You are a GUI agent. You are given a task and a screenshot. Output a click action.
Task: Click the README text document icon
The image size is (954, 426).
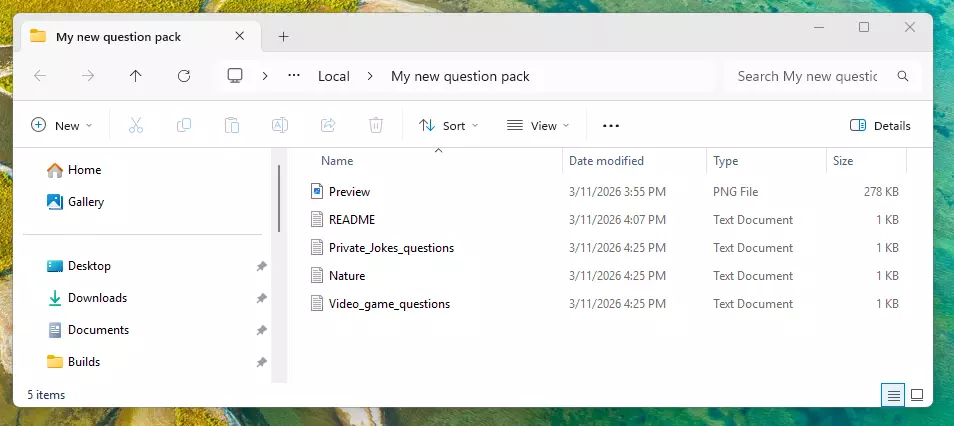point(316,220)
